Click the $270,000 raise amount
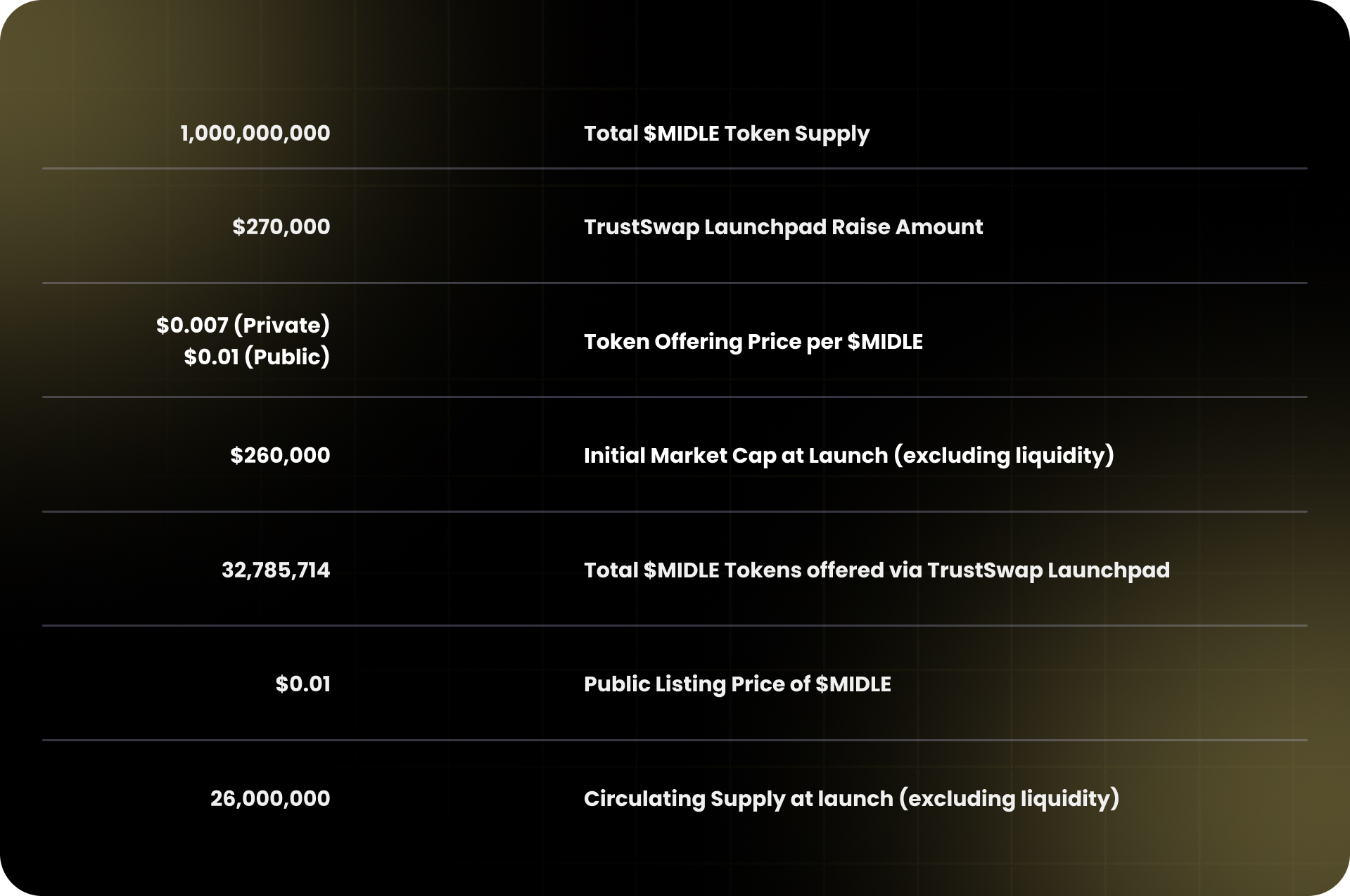 [281, 226]
